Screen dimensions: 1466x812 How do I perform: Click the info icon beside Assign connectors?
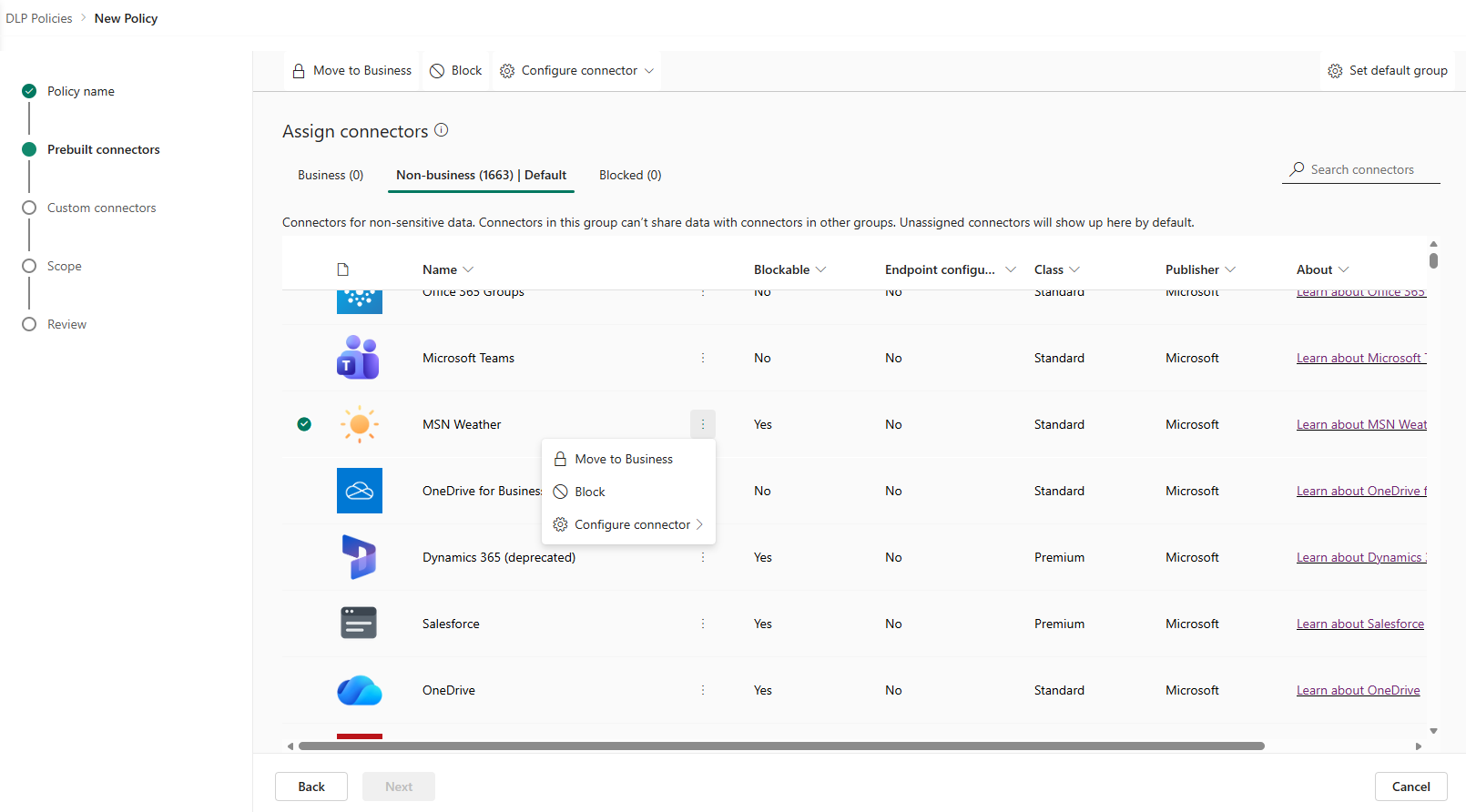click(x=442, y=130)
